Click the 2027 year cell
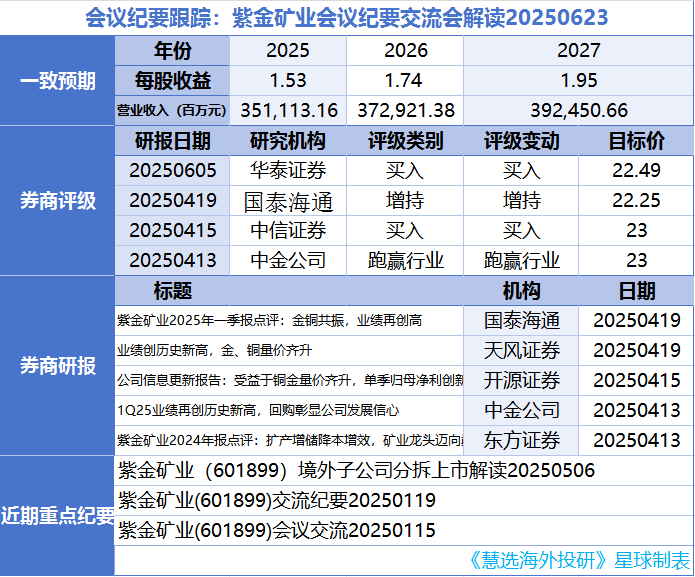 click(x=578, y=51)
